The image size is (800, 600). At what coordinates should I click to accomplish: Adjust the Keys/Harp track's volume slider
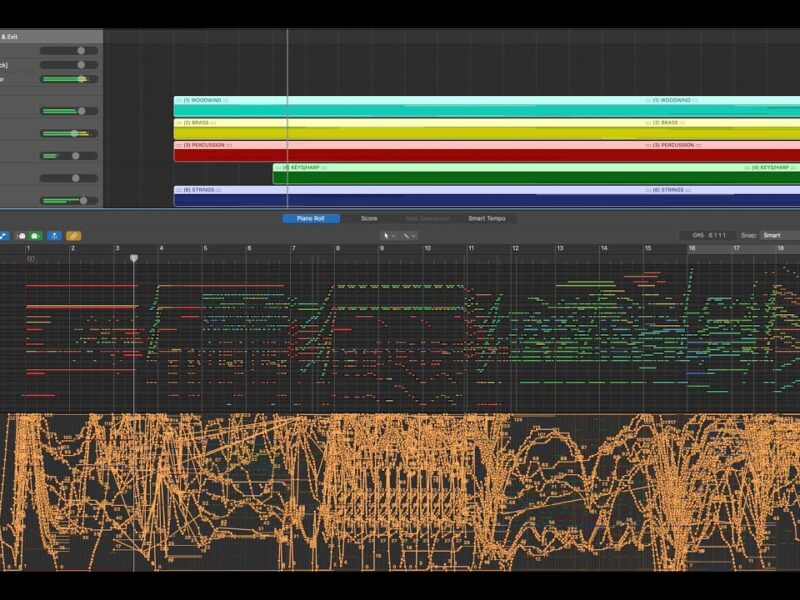69,178
